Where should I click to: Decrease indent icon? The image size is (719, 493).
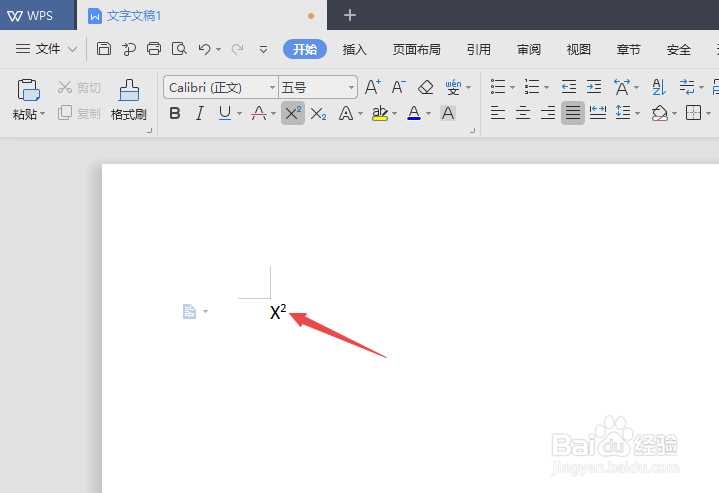coord(569,86)
